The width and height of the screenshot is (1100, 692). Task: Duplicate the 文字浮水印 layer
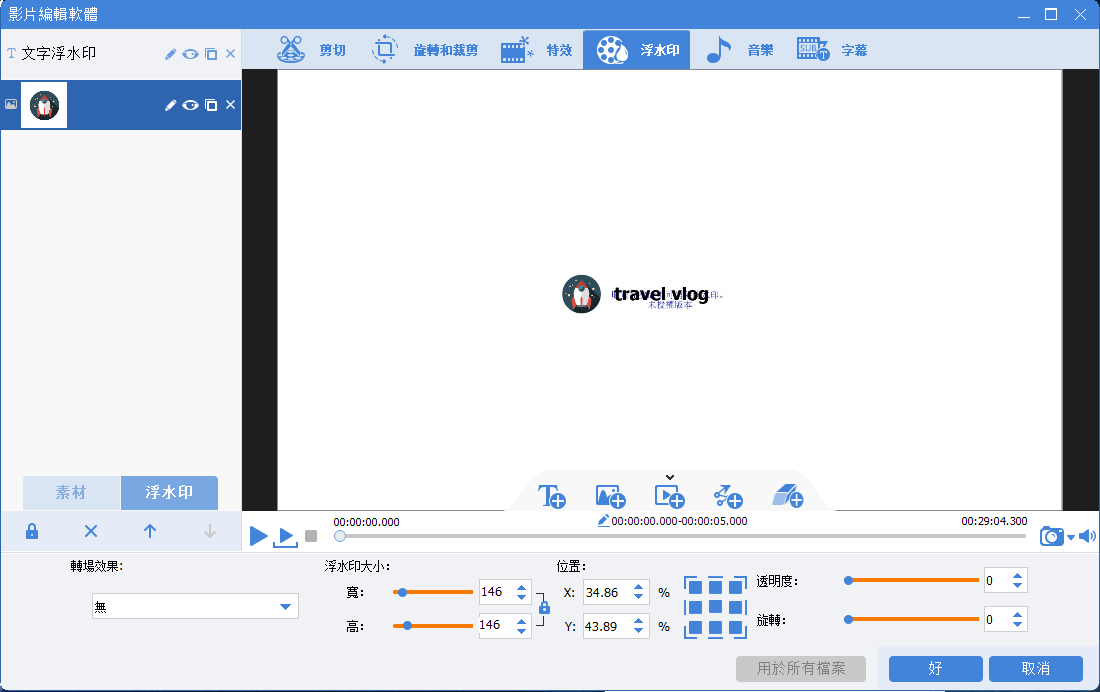[x=211, y=54]
